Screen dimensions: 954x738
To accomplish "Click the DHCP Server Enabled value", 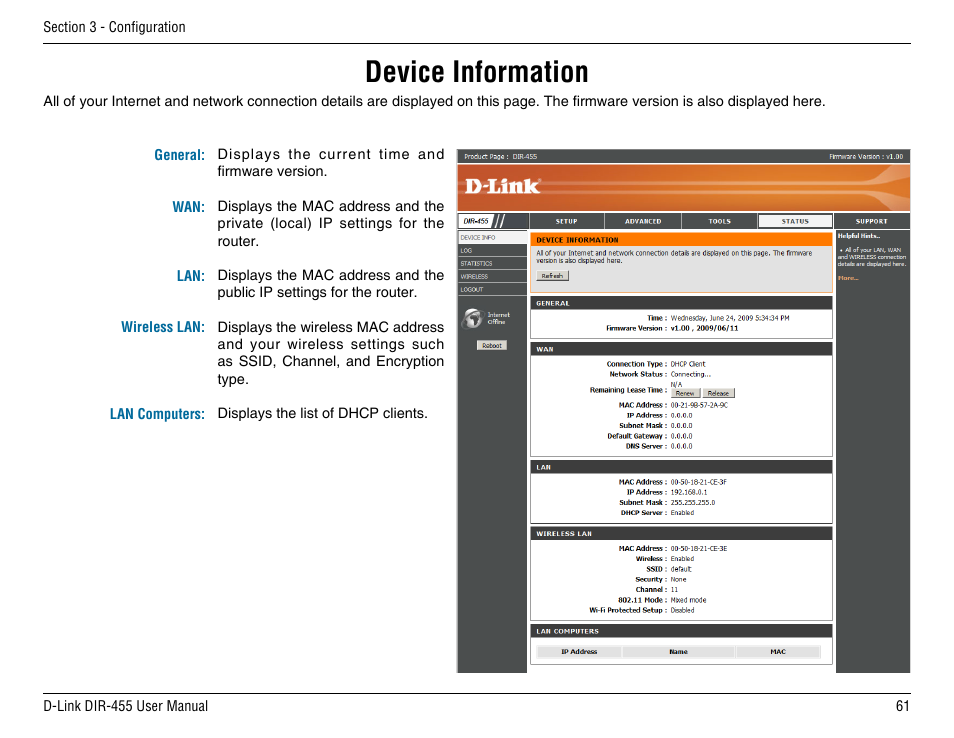I will (682, 513).
